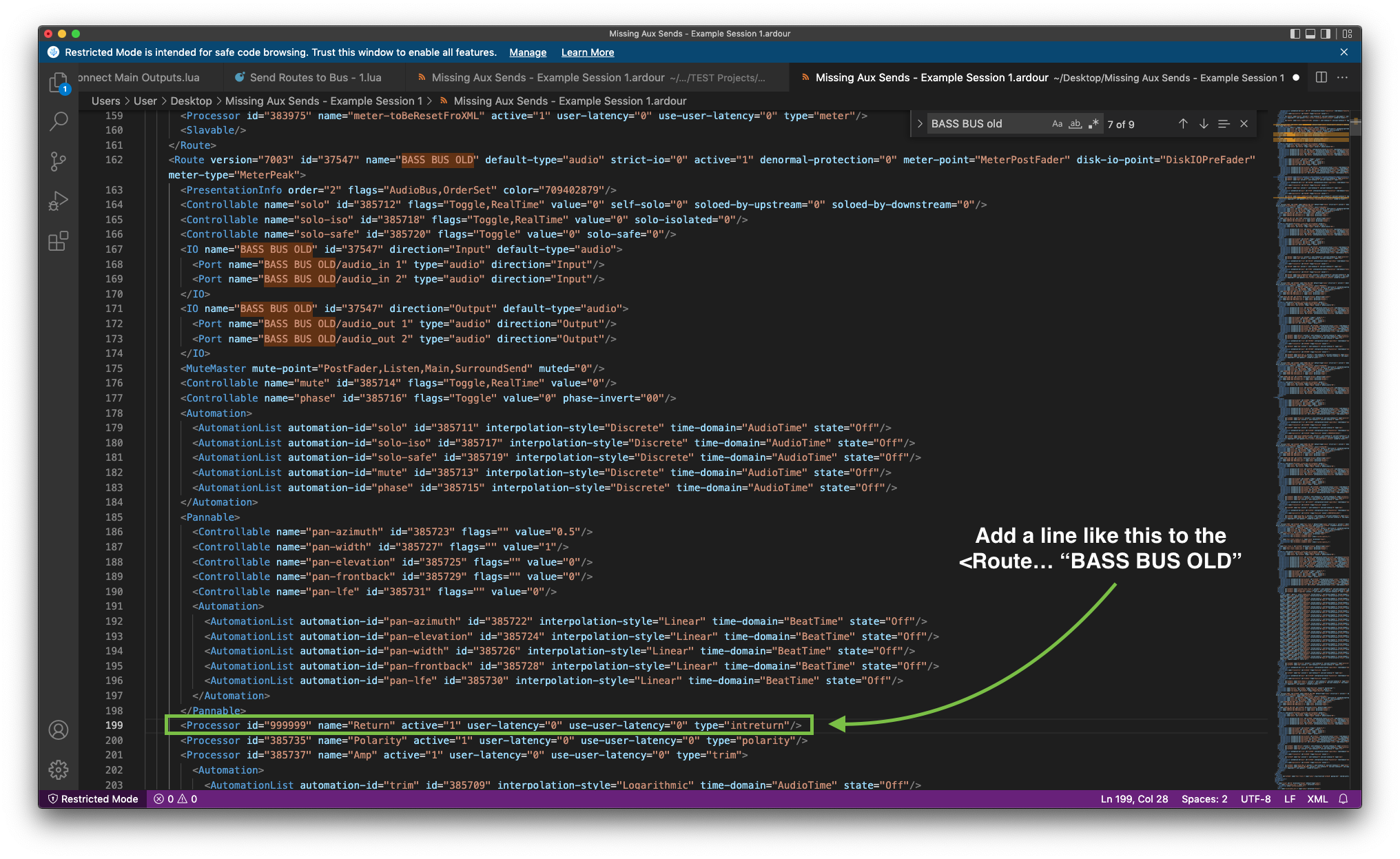1400x859 pixels.
Task: Open the Search view in sidebar
Action: tap(59, 122)
